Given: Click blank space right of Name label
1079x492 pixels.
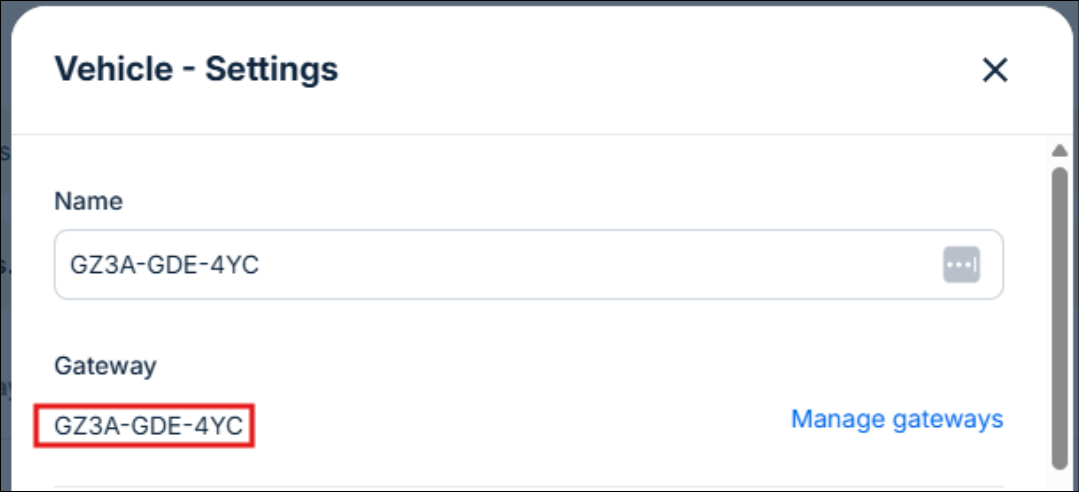Looking at the screenshot, I should click(500, 201).
